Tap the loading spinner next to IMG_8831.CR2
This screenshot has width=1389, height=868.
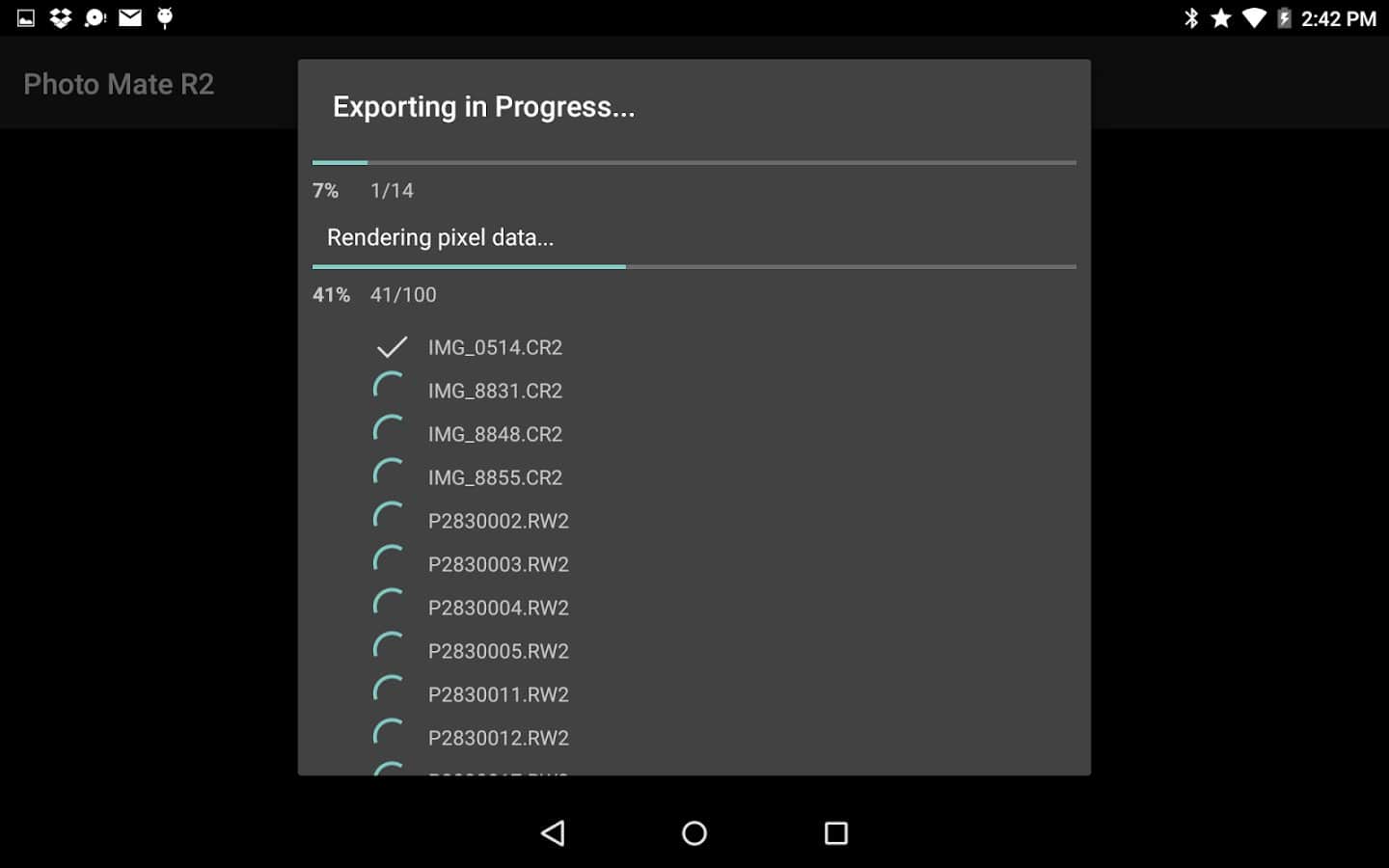[x=389, y=389]
